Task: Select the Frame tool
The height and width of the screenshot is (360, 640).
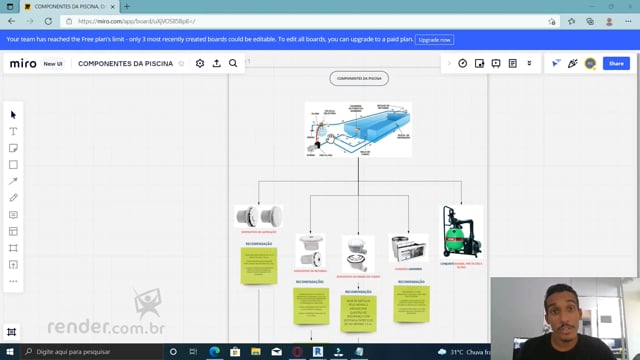Action: pos(13,248)
